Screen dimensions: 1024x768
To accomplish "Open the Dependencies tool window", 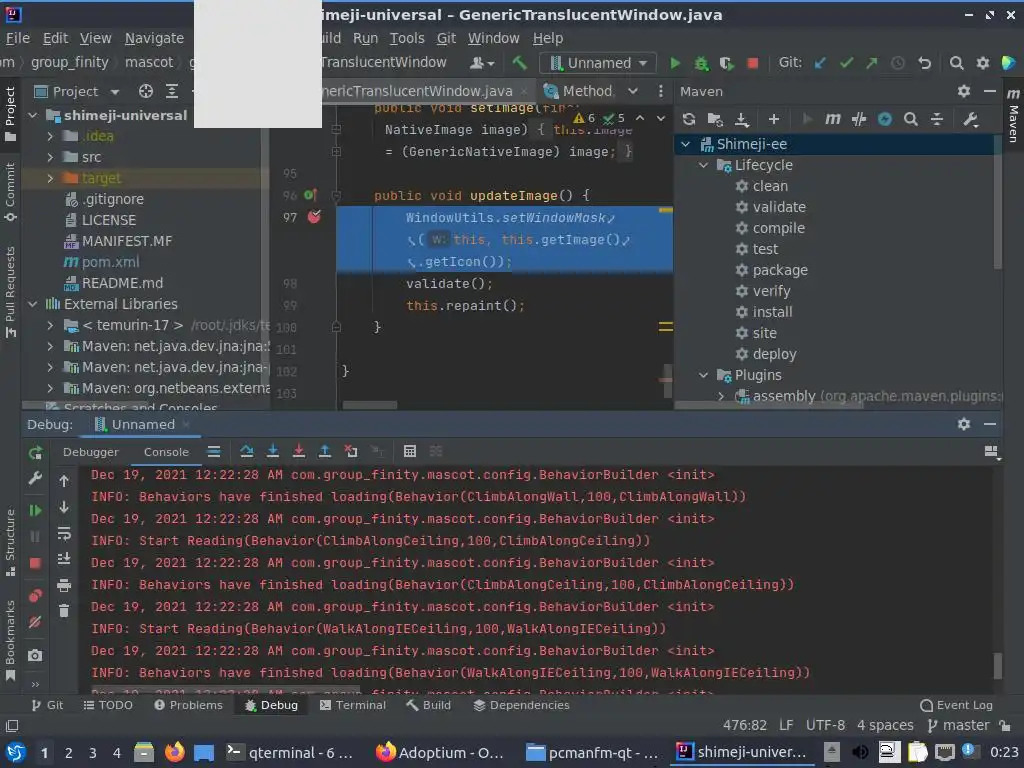I will [521, 705].
